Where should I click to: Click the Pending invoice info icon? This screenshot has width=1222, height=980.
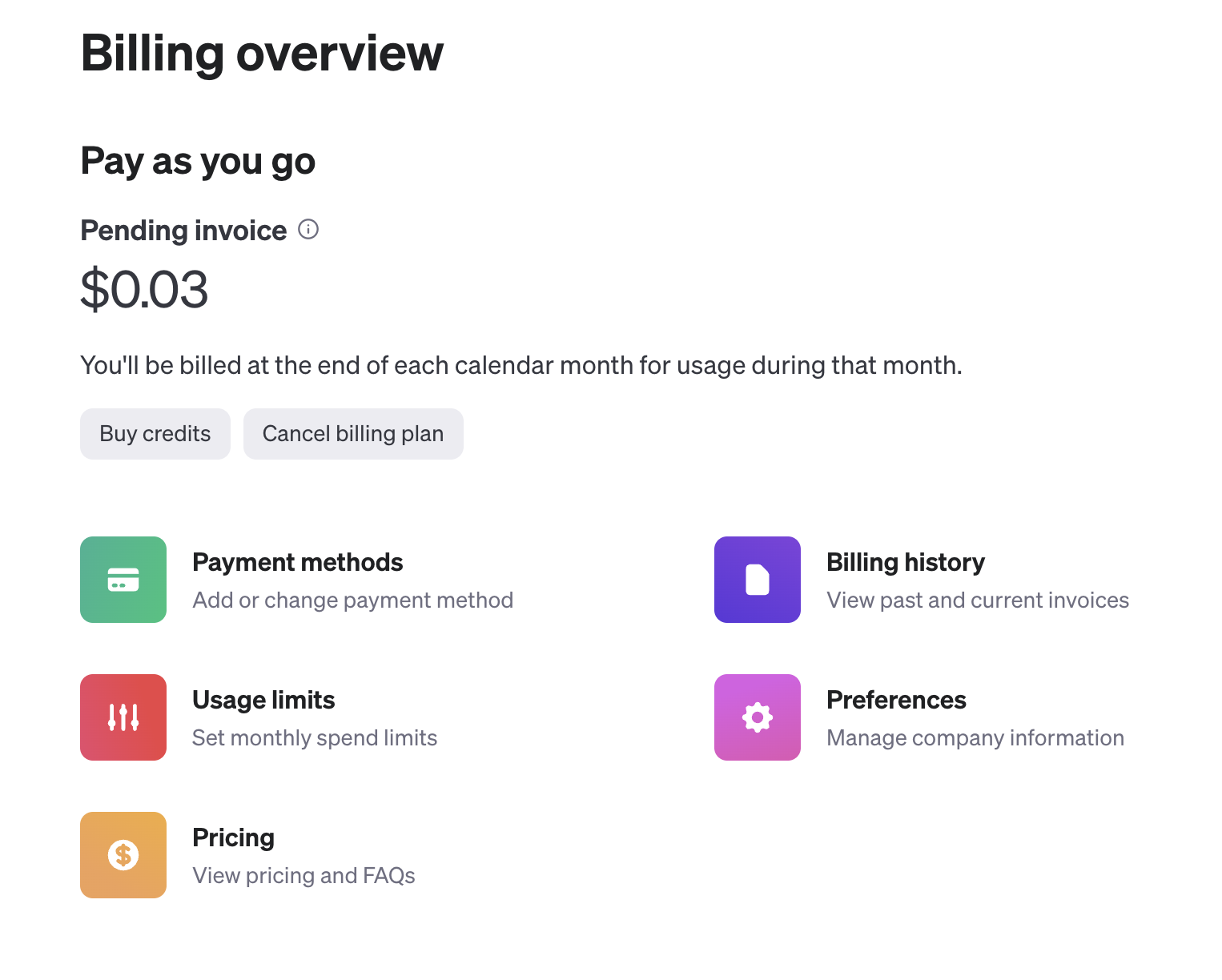click(308, 230)
